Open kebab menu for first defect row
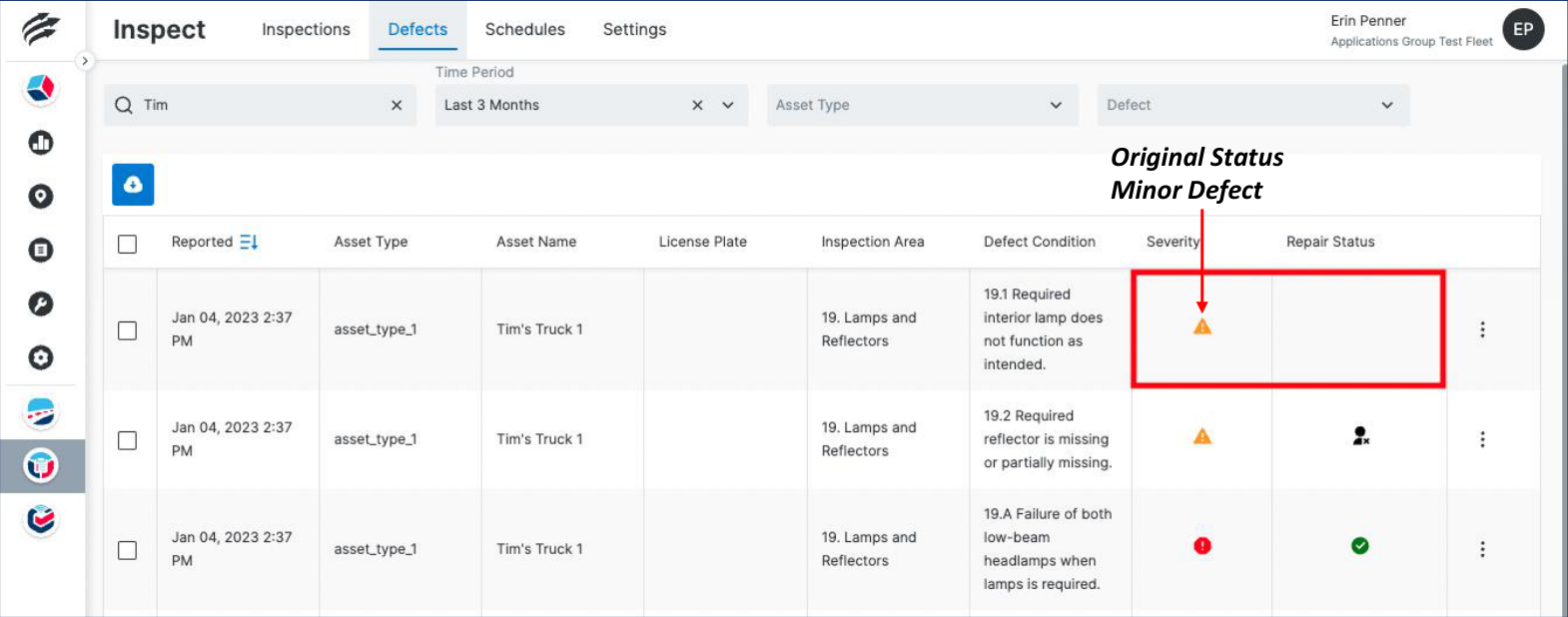Screen dimensions: 1568x617 1482,329
